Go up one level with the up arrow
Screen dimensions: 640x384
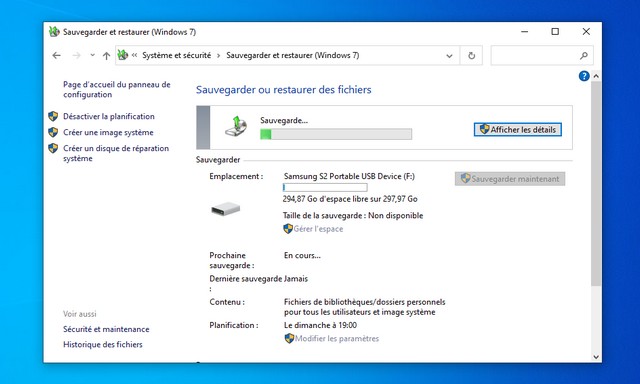click(x=106, y=55)
